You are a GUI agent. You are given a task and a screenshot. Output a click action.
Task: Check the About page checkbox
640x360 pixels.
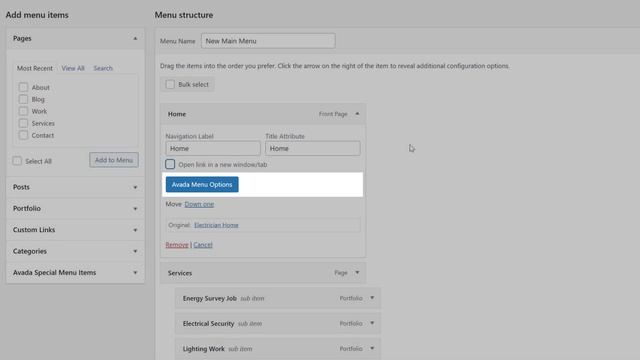pyautogui.click(x=23, y=87)
